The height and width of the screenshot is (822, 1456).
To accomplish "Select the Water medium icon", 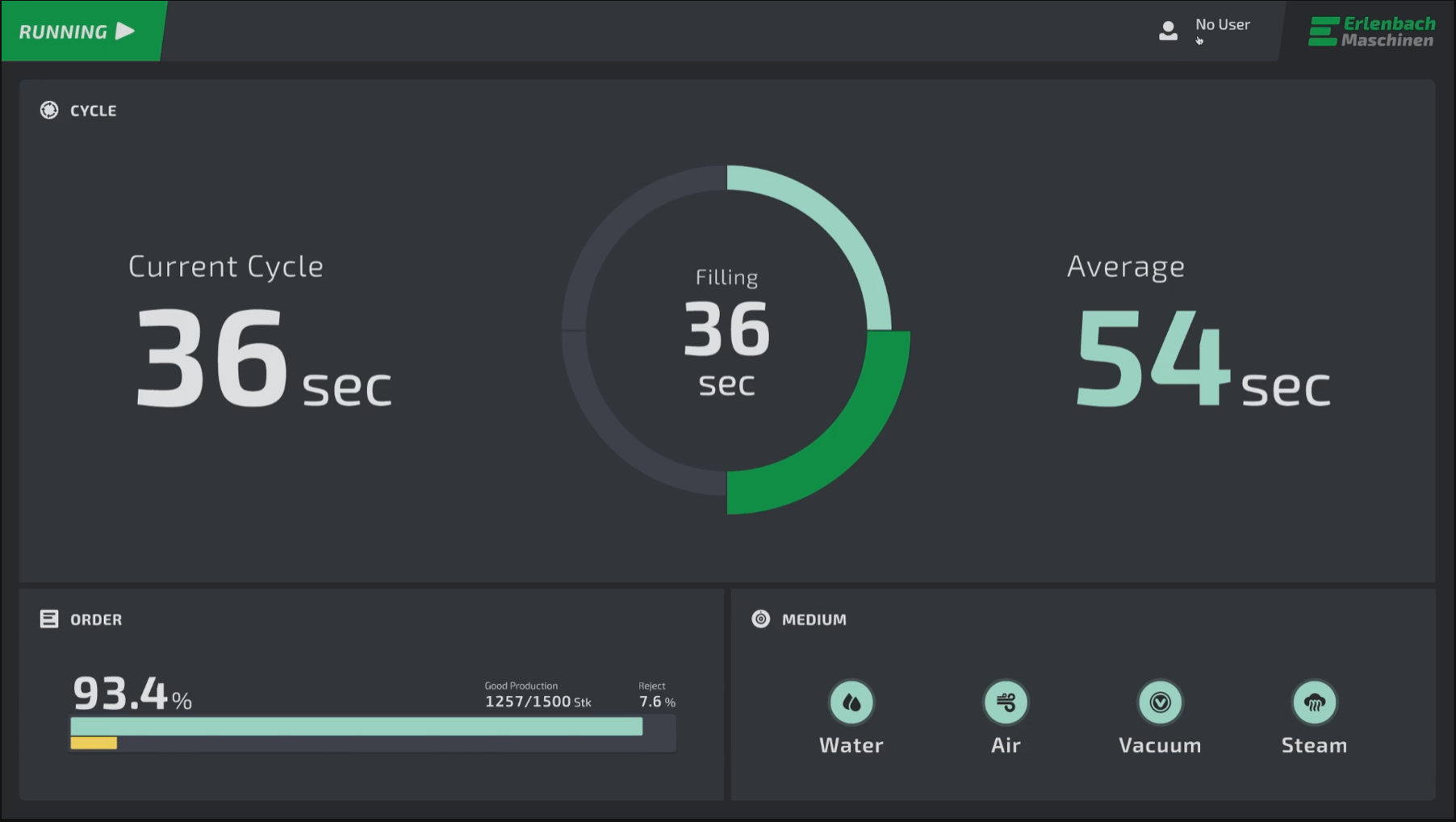I will [851, 702].
